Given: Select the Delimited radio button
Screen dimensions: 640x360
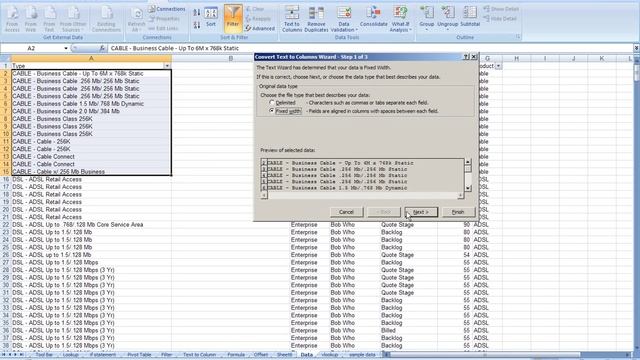Looking at the screenshot, I should click(x=272, y=102).
